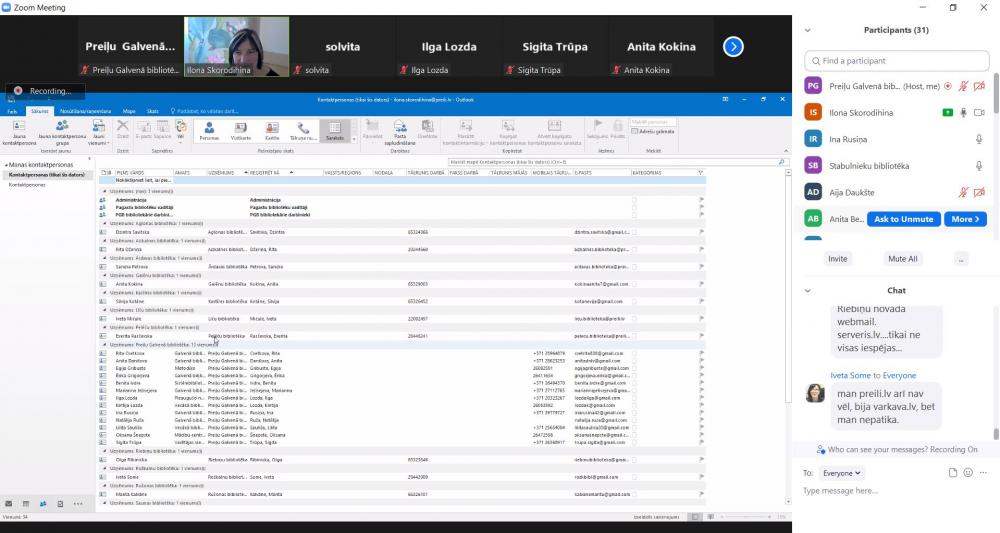1000x533 pixels.
Task: Click the Invite button
Action: pyautogui.click(x=837, y=259)
